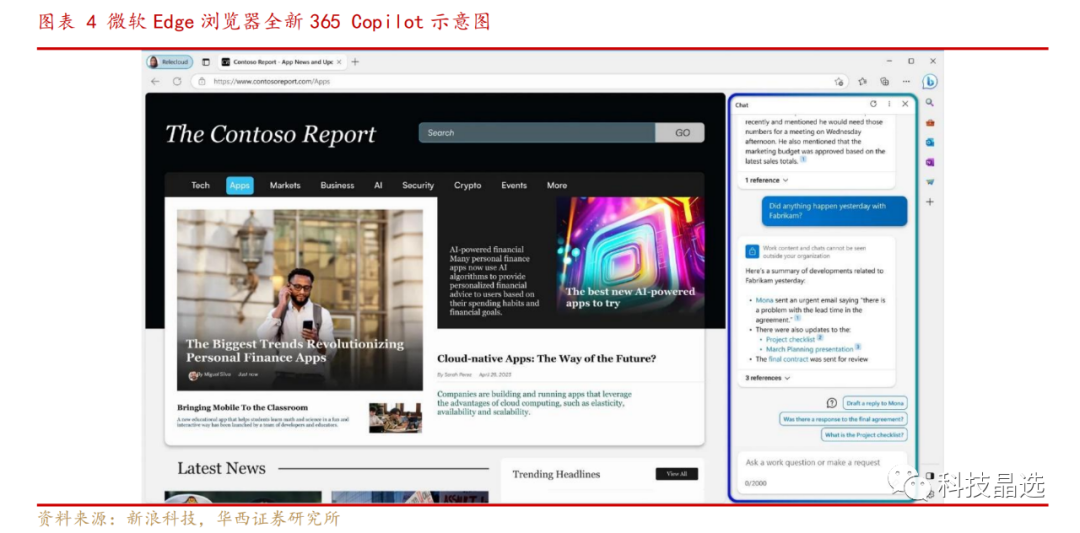Open the final contract link
This screenshot has width=1080, height=533.
pyautogui.click(x=789, y=359)
